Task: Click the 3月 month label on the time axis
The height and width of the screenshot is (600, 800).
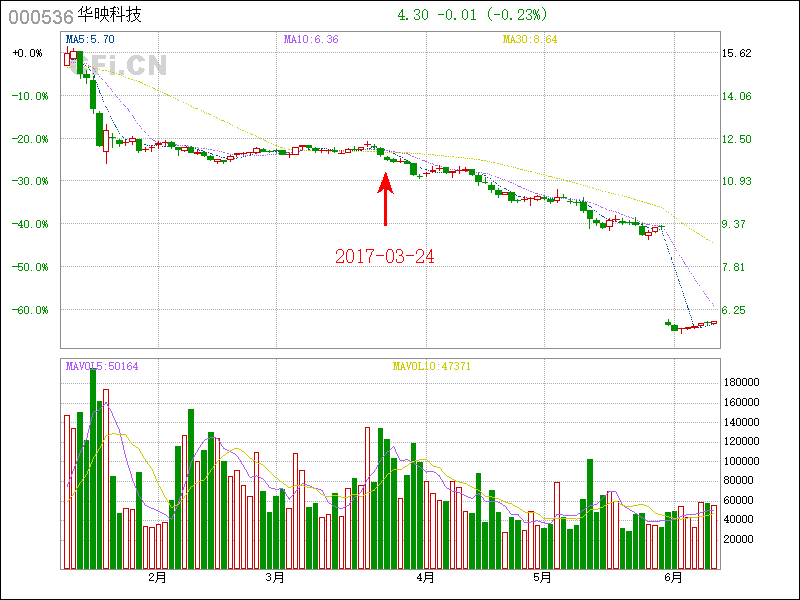Action: coord(275,578)
